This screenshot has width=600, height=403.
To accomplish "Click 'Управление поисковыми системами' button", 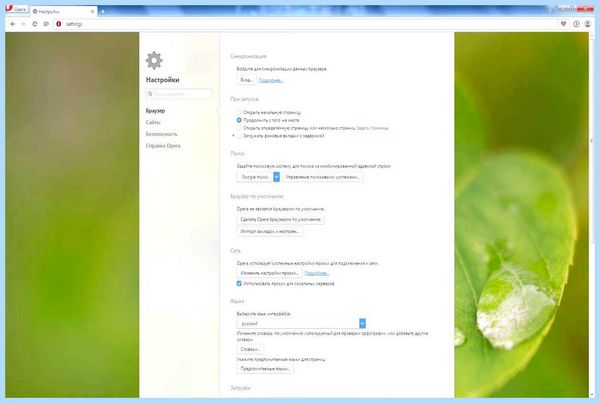I will click(x=323, y=177).
